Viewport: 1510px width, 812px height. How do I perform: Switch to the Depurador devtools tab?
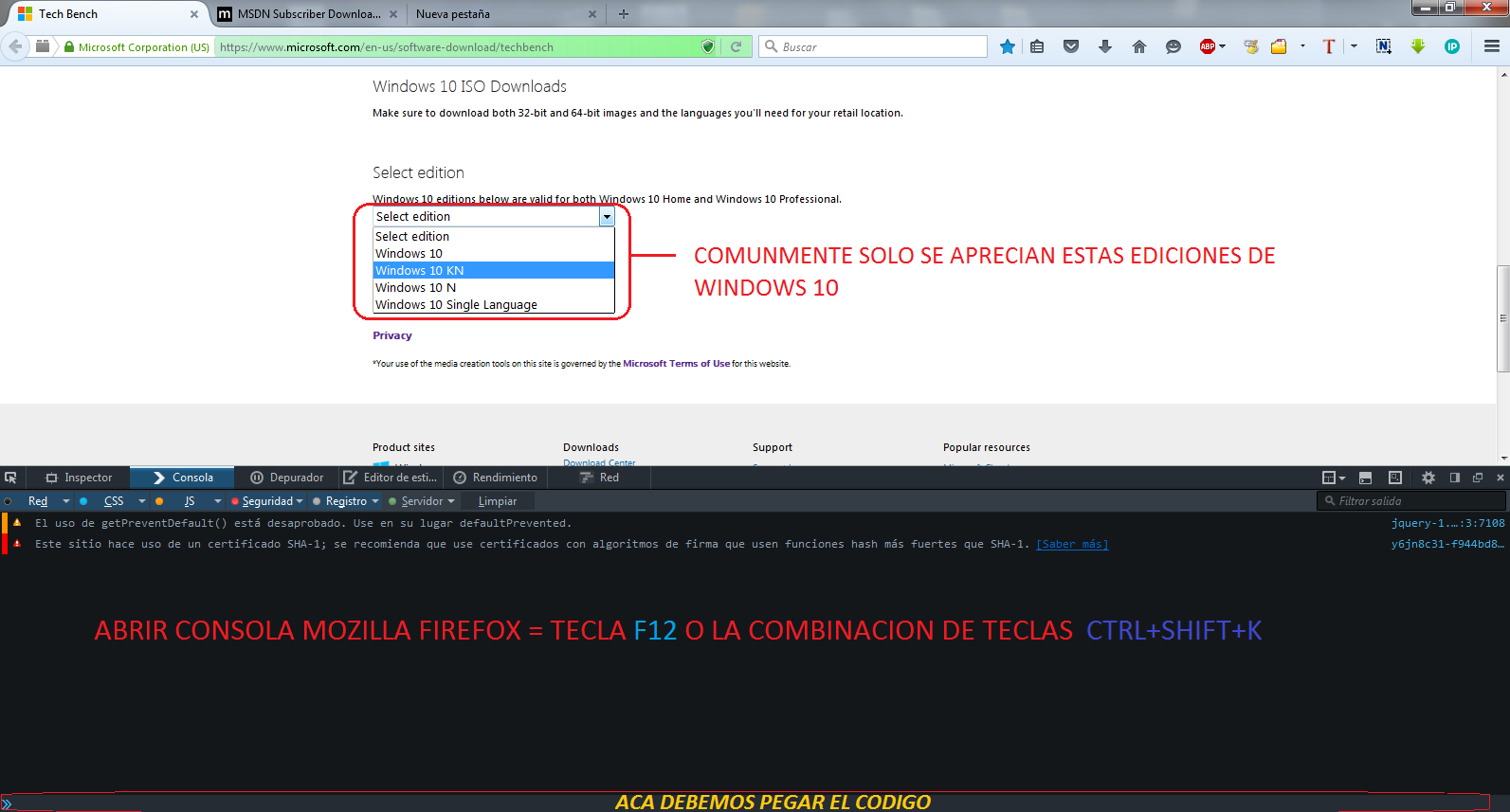point(286,478)
